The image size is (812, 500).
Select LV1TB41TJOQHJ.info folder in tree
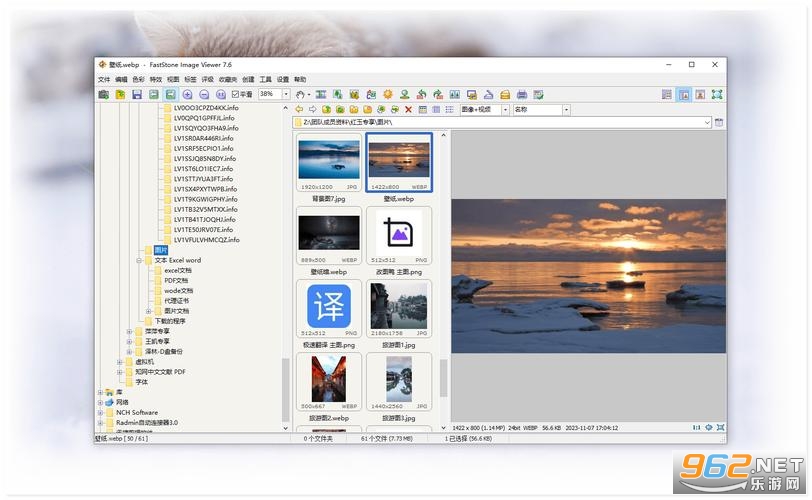205,219
